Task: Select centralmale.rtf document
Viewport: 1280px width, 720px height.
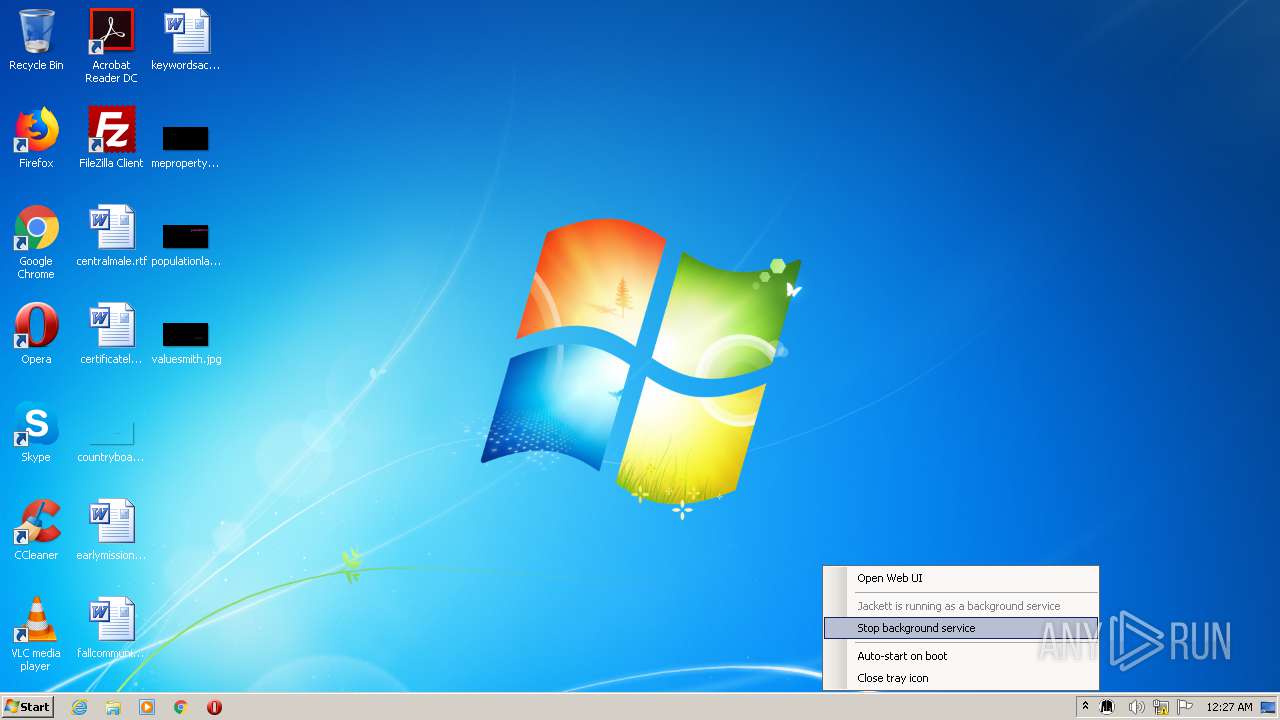Action: pyautogui.click(x=111, y=236)
